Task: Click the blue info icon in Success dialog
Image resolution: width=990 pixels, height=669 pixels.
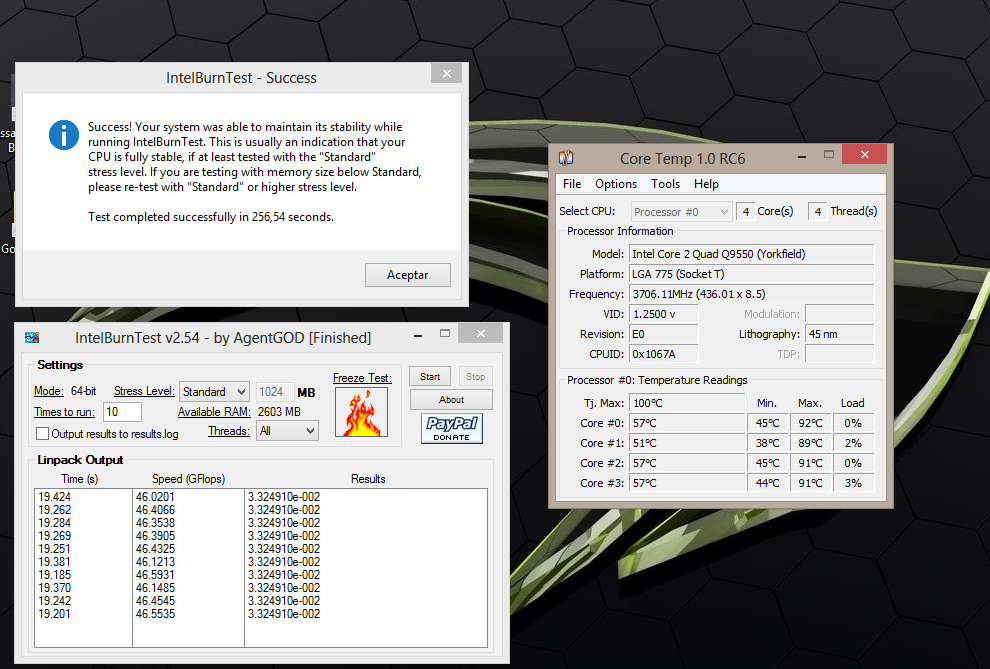Action: click(x=63, y=134)
